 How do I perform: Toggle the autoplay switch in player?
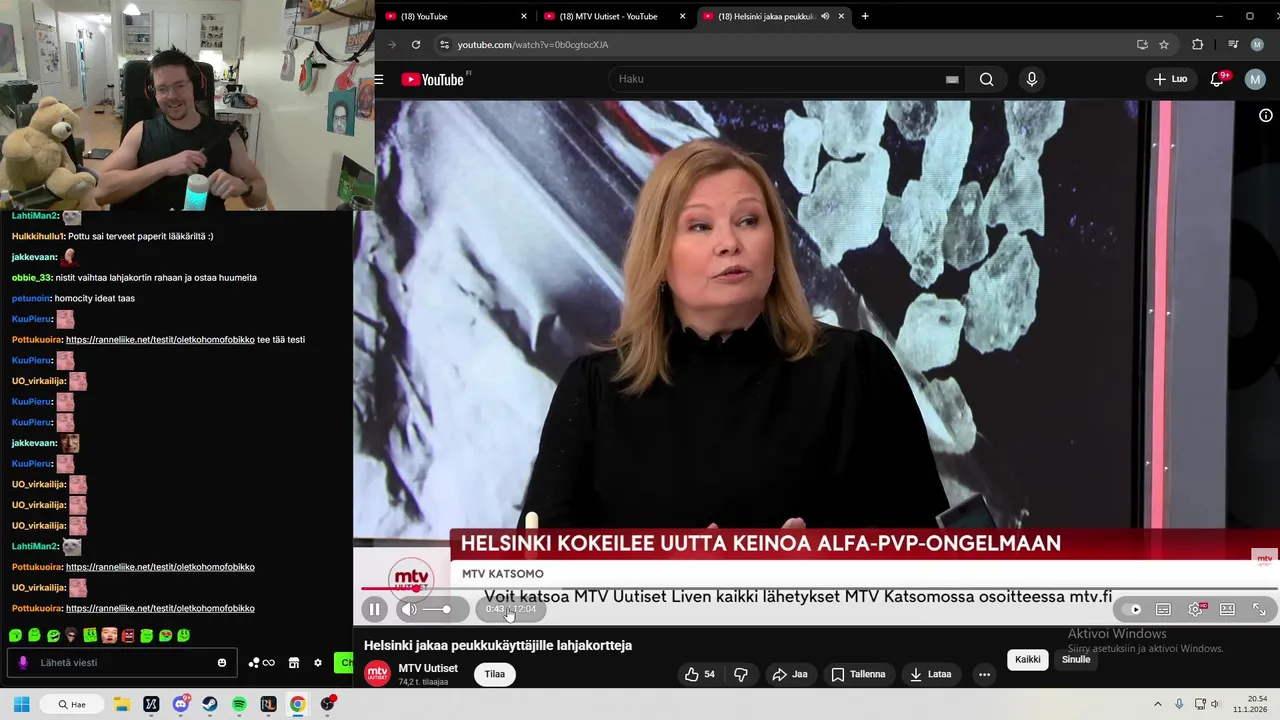(1132, 609)
